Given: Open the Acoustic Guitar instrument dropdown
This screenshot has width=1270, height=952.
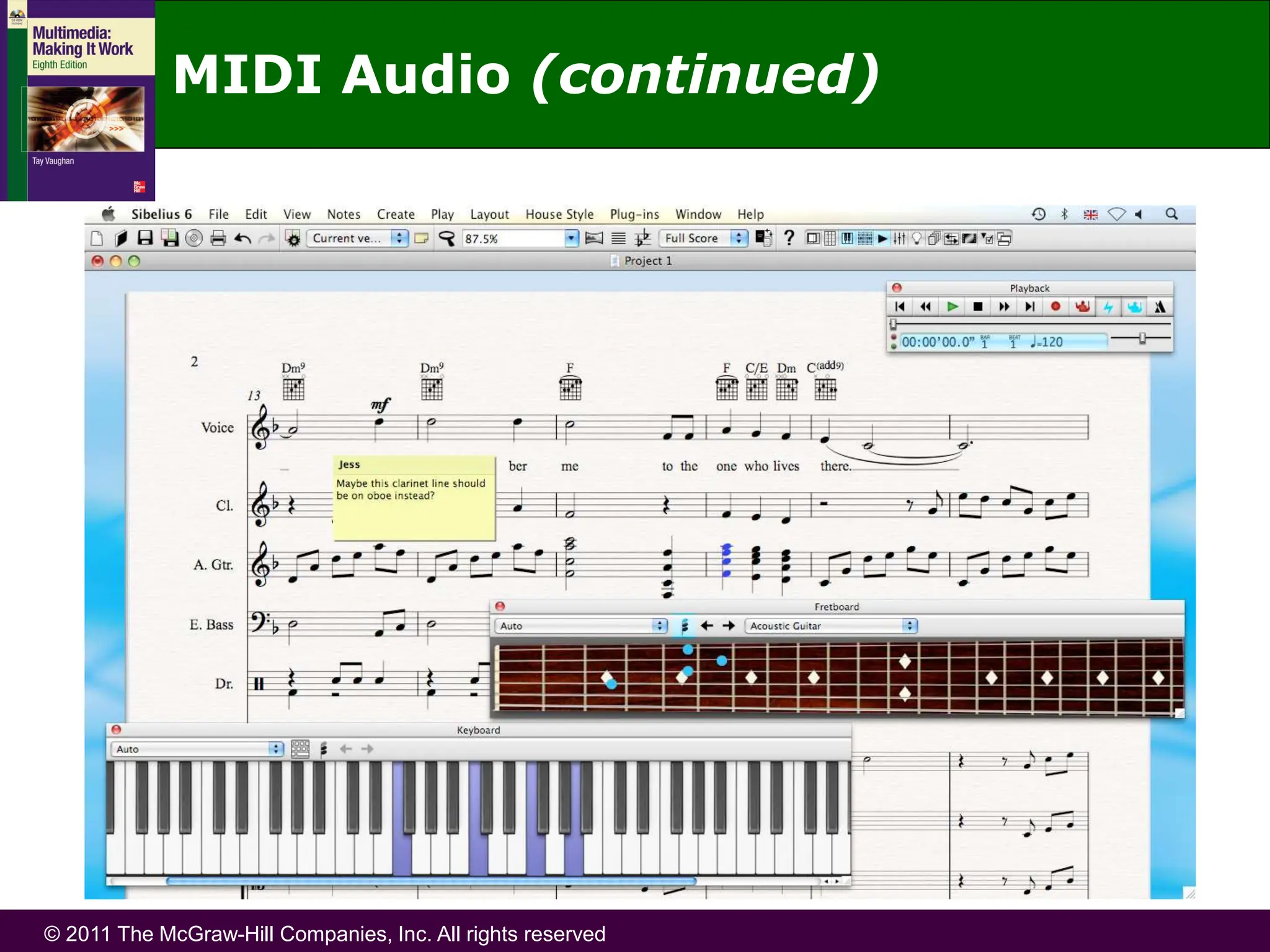Looking at the screenshot, I should coord(831,626).
